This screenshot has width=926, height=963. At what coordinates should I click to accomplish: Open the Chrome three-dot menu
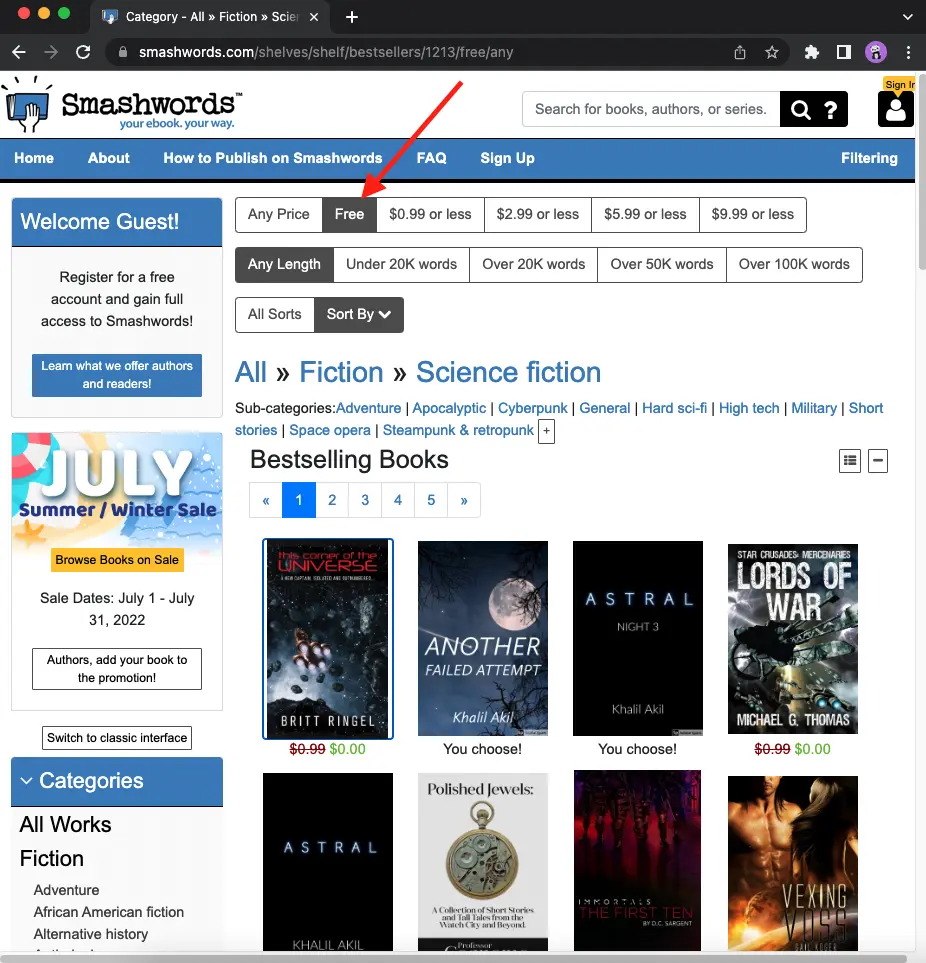coord(908,52)
